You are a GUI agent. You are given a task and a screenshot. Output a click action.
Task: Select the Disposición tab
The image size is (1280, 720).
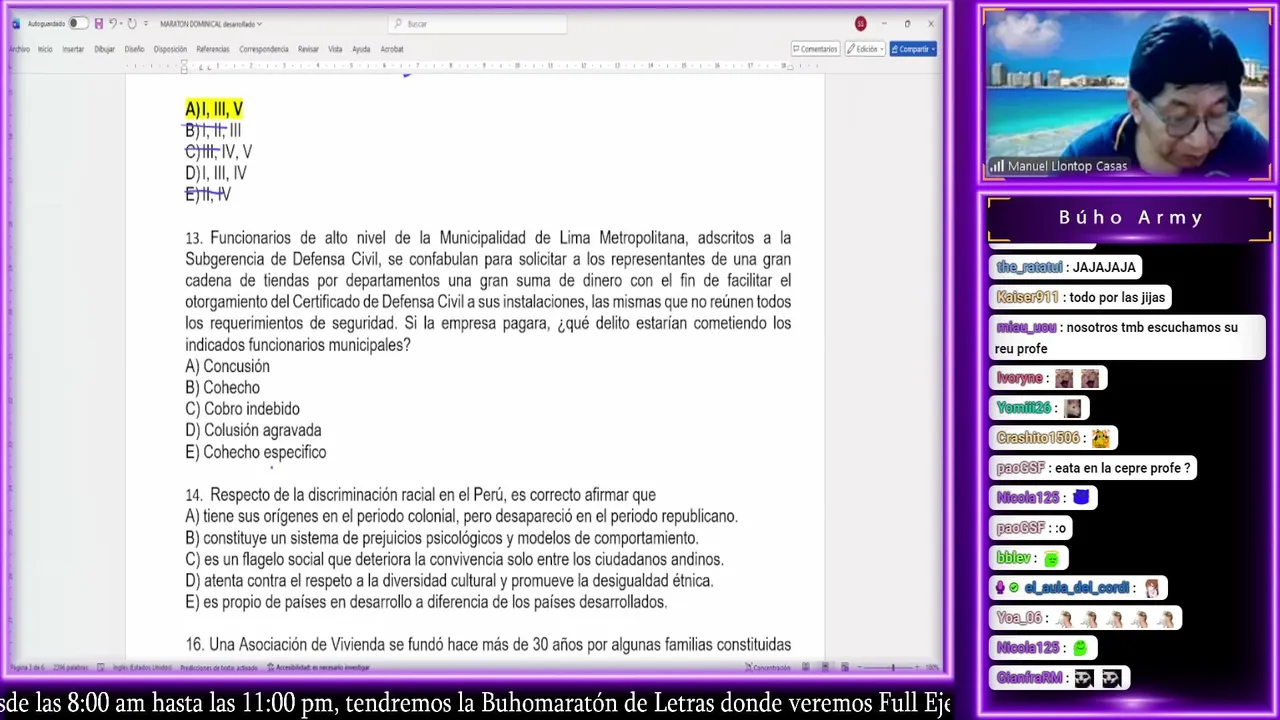[x=170, y=49]
